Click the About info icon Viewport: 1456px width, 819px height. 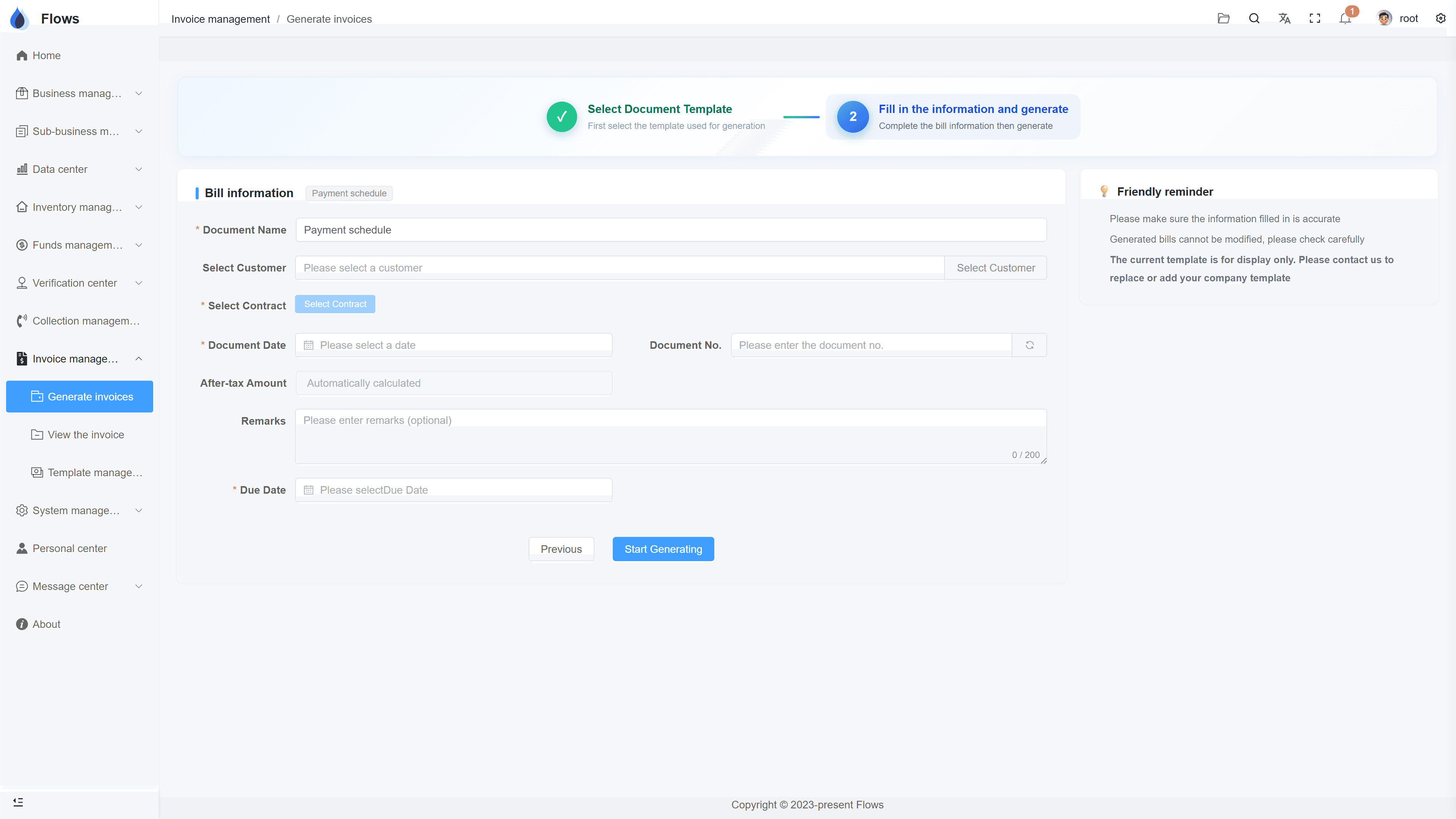[22, 624]
